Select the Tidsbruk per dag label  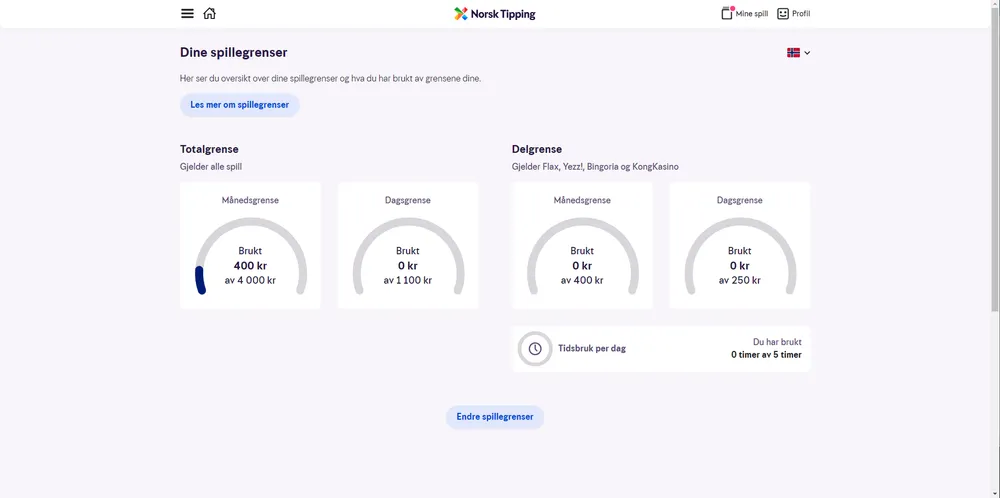(592, 348)
